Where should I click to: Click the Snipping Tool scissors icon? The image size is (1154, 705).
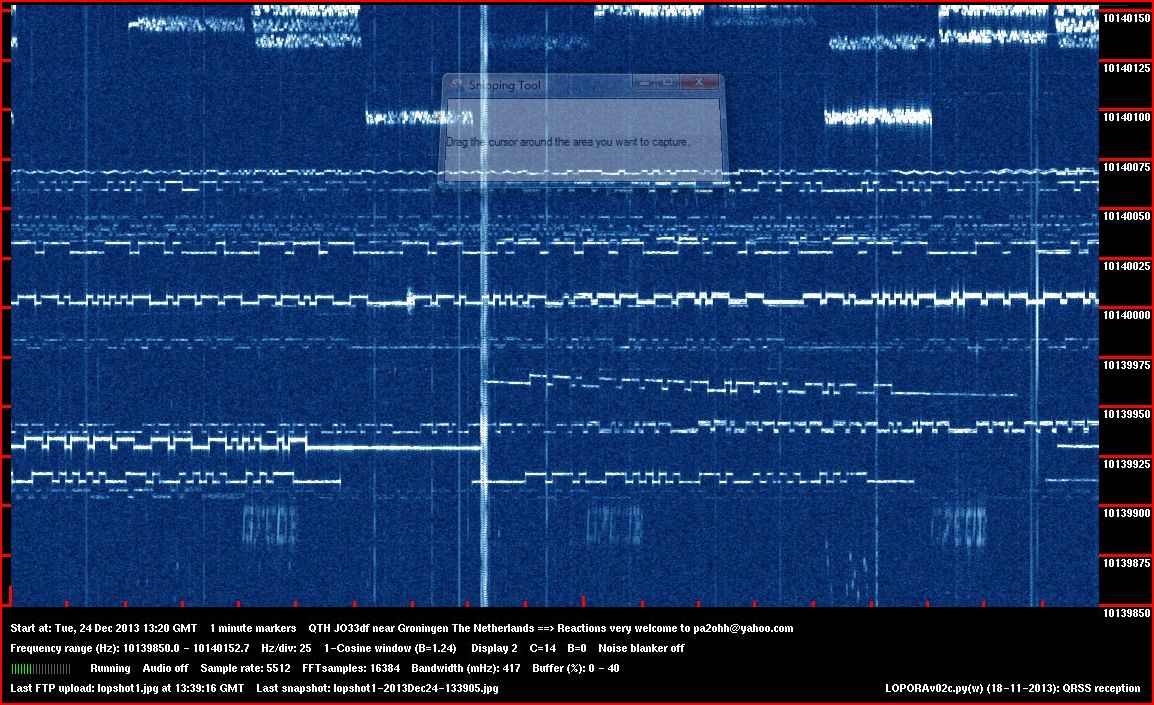pos(457,85)
